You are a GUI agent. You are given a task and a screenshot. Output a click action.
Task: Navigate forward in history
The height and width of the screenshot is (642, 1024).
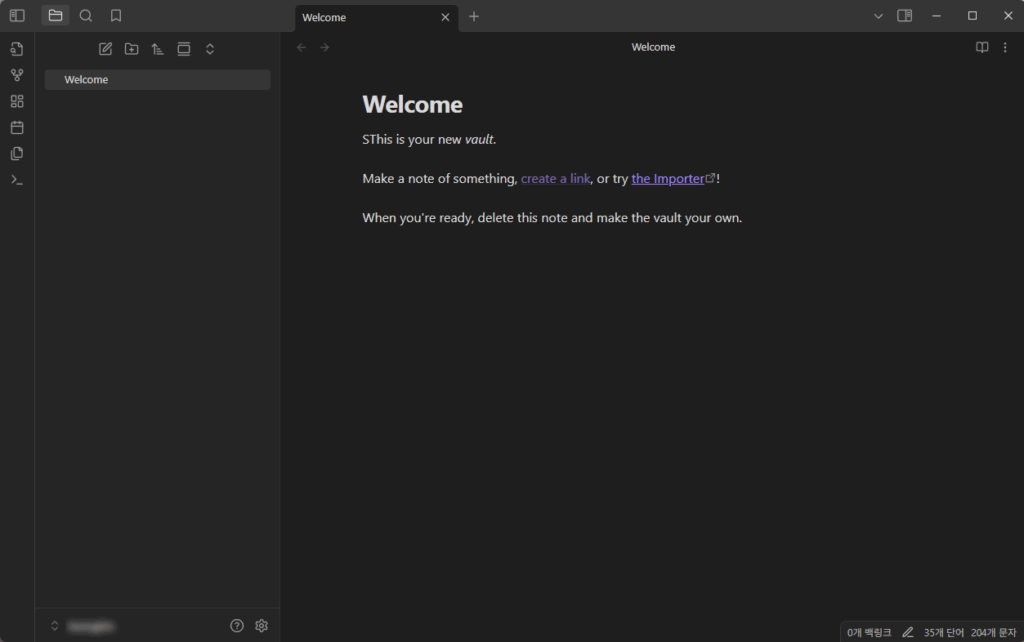coord(325,48)
